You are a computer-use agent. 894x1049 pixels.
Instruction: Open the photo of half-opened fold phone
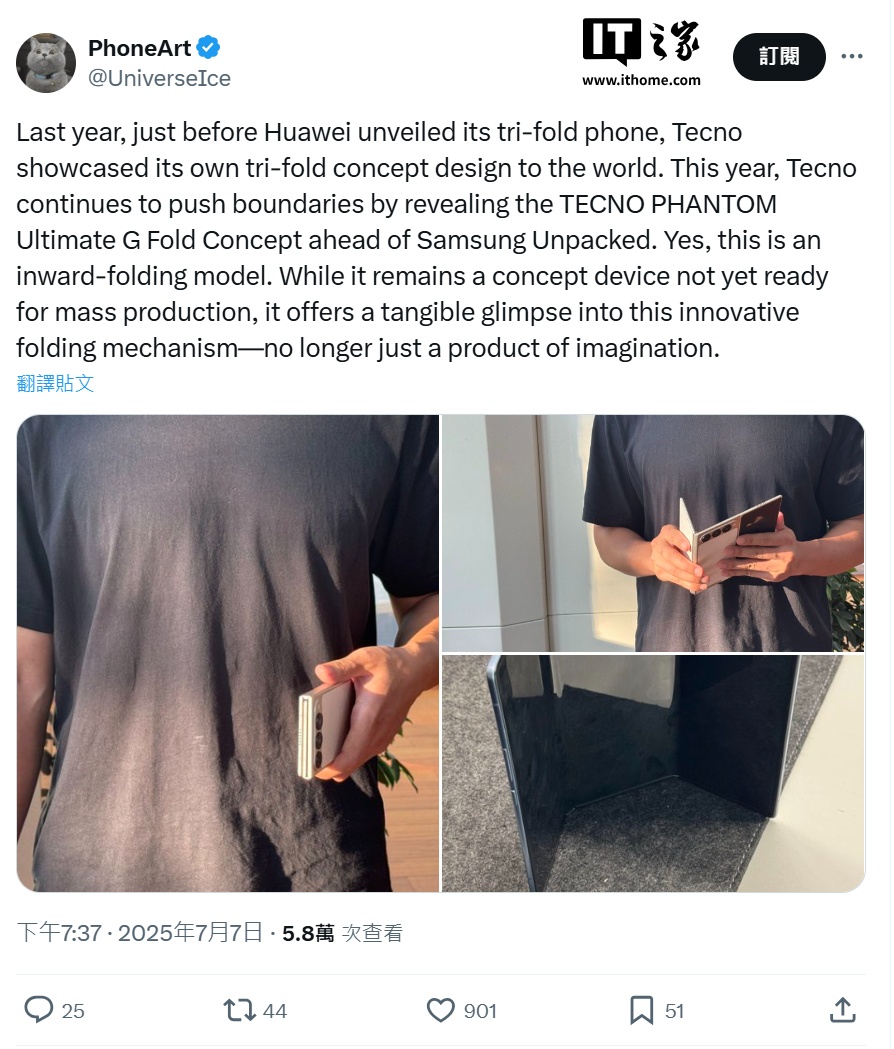click(653, 533)
